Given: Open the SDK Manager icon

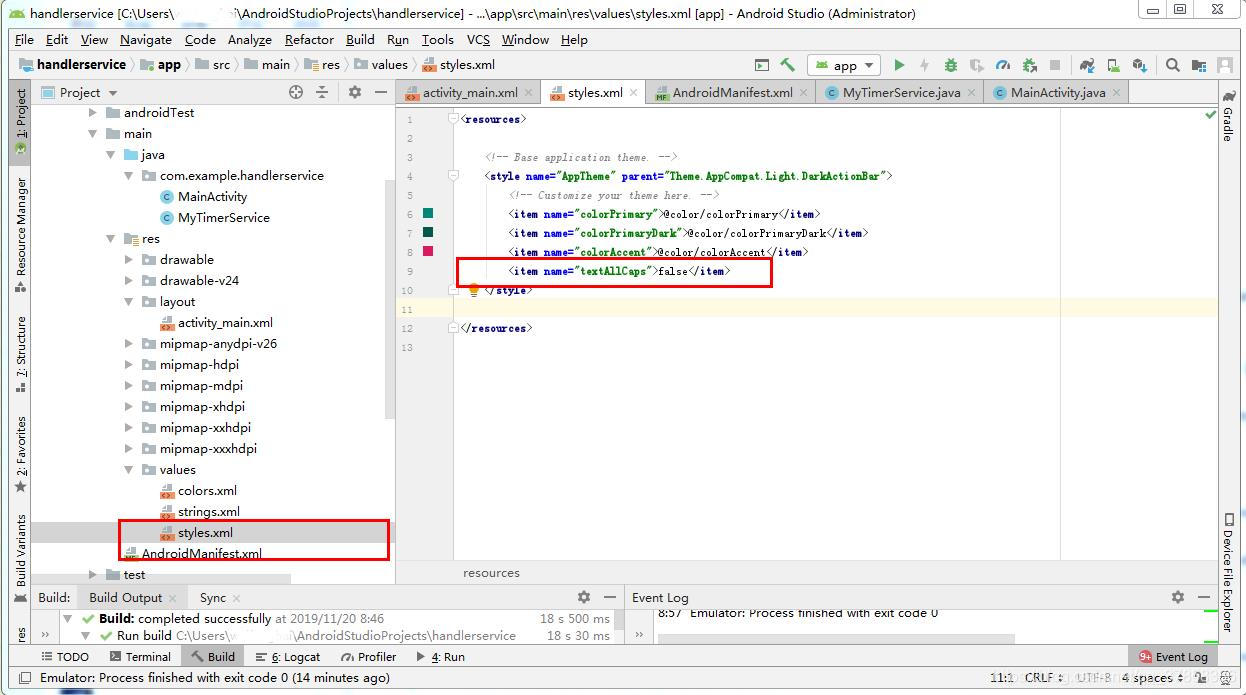Looking at the screenshot, I should 1139,65.
